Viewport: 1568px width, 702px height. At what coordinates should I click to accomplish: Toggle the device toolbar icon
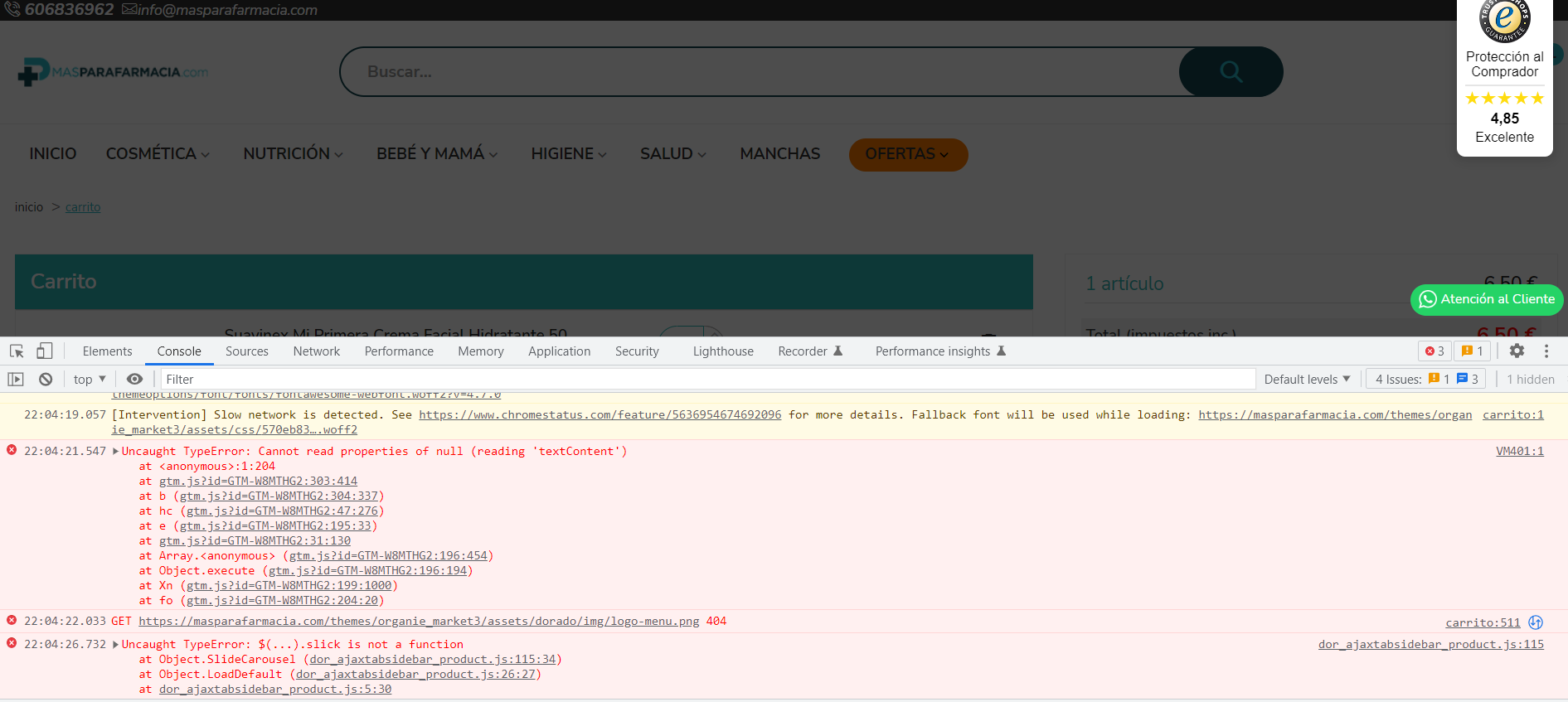(44, 351)
